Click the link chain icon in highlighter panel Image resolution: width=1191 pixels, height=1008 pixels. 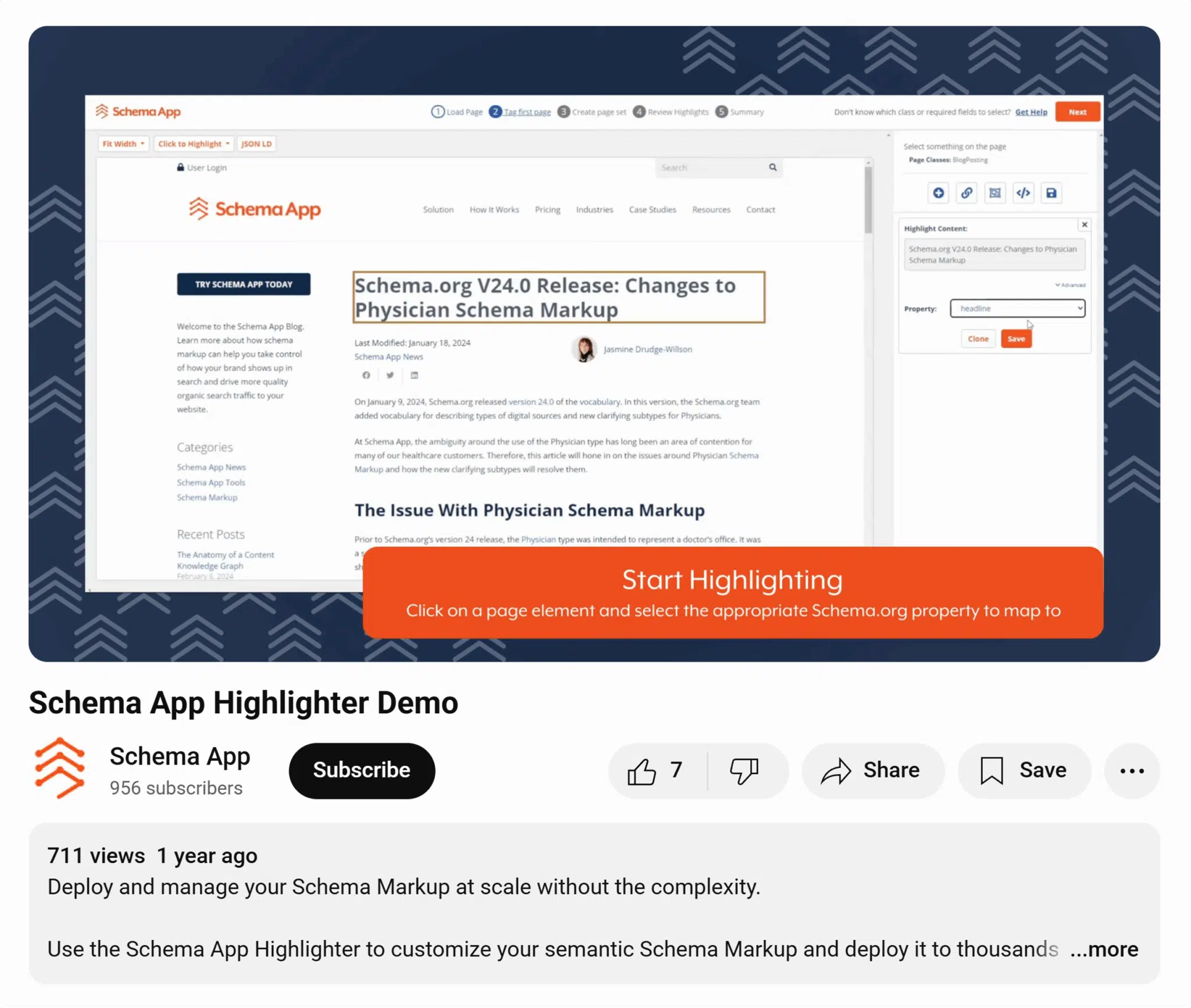(x=967, y=193)
